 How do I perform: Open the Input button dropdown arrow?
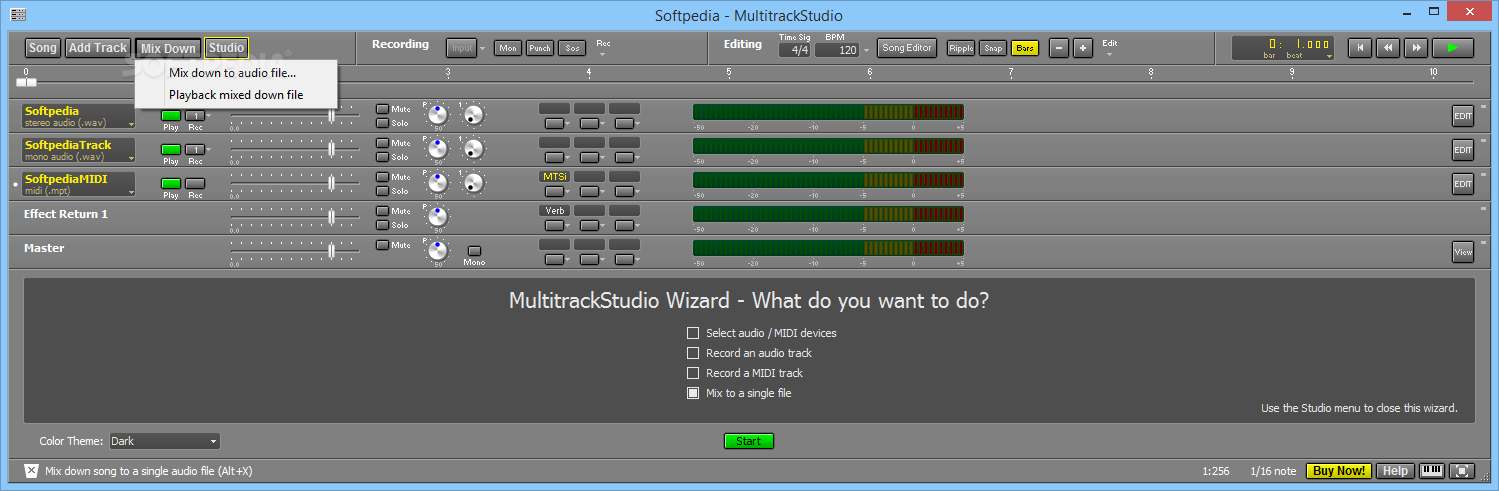pyautogui.click(x=482, y=48)
